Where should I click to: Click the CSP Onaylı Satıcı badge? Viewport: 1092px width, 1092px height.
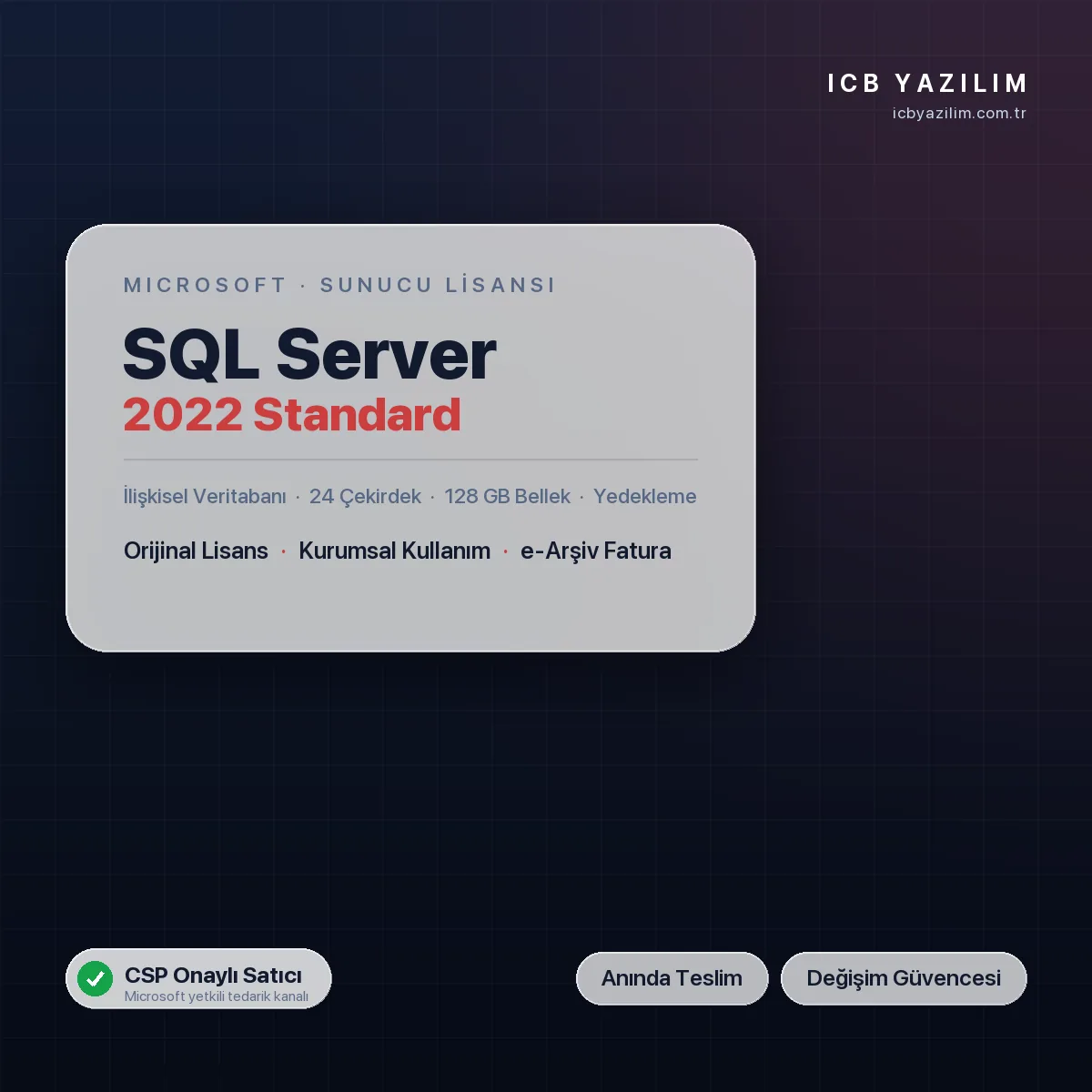198,978
